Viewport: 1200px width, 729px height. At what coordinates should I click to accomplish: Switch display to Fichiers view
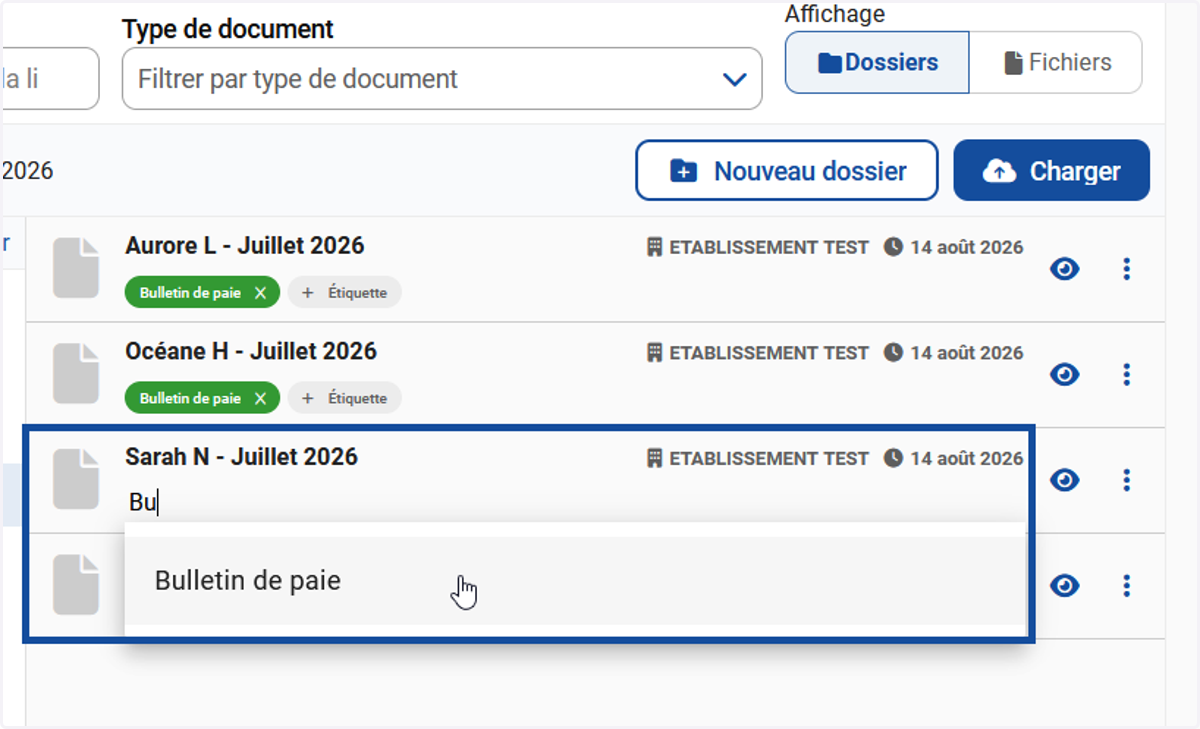(1056, 62)
